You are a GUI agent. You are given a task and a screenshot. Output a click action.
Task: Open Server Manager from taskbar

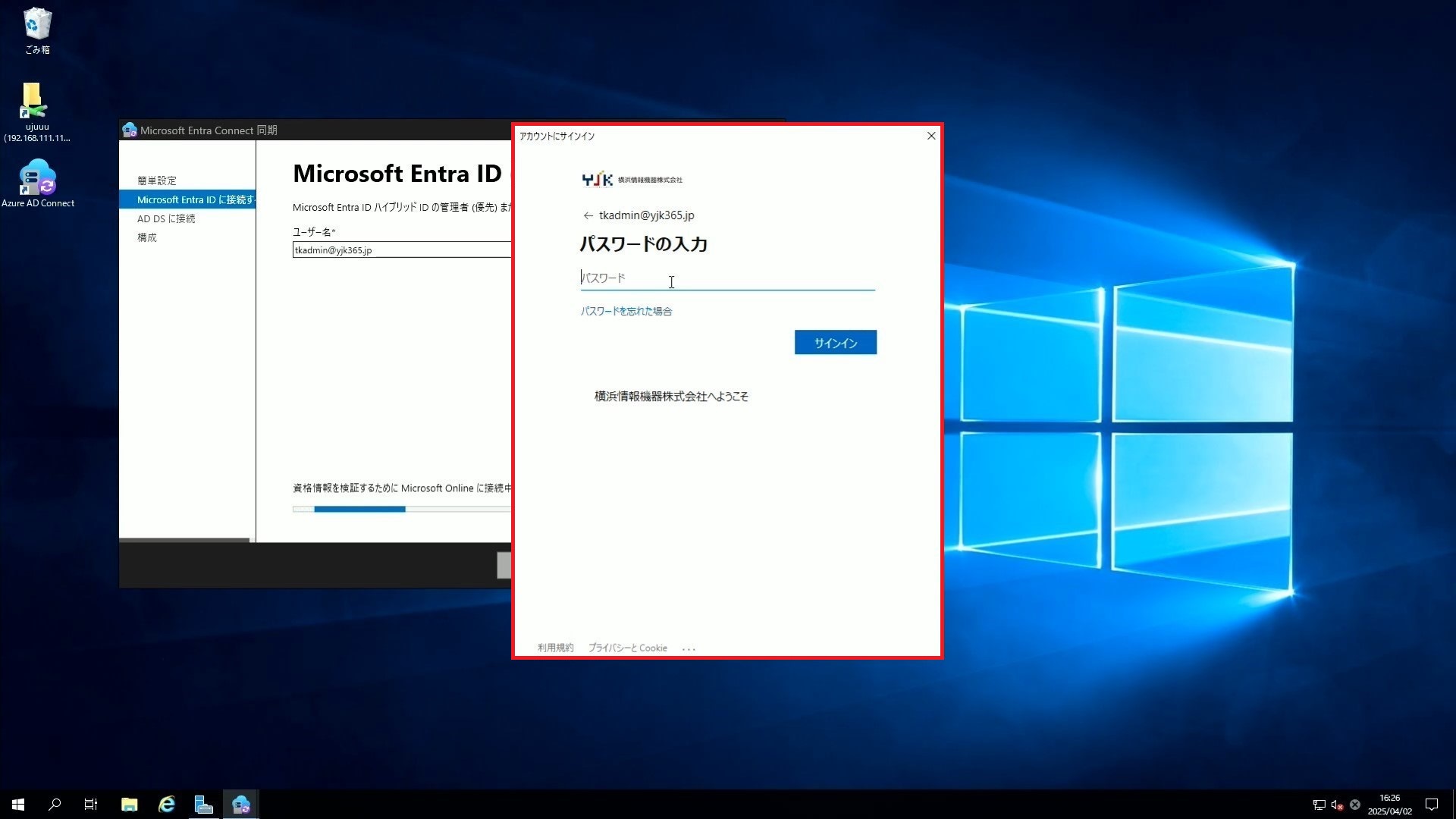[204, 805]
